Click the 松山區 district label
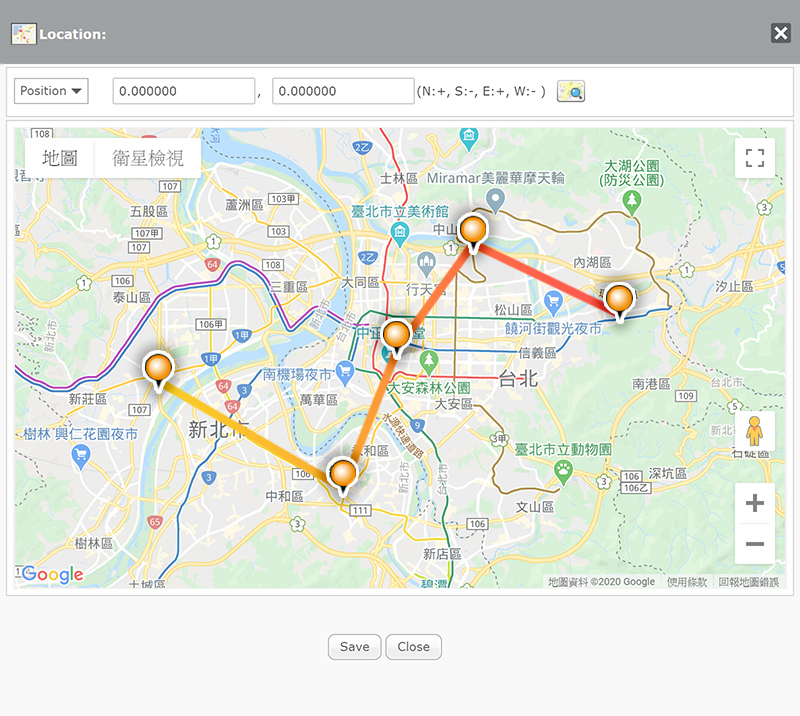 click(x=513, y=310)
